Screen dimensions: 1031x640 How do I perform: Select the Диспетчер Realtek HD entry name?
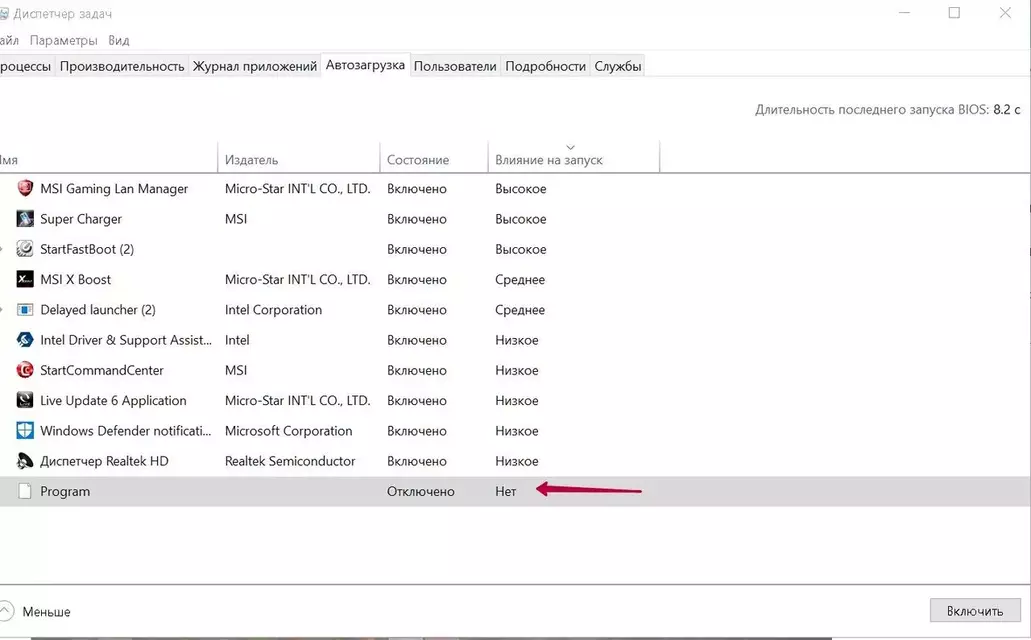point(105,461)
